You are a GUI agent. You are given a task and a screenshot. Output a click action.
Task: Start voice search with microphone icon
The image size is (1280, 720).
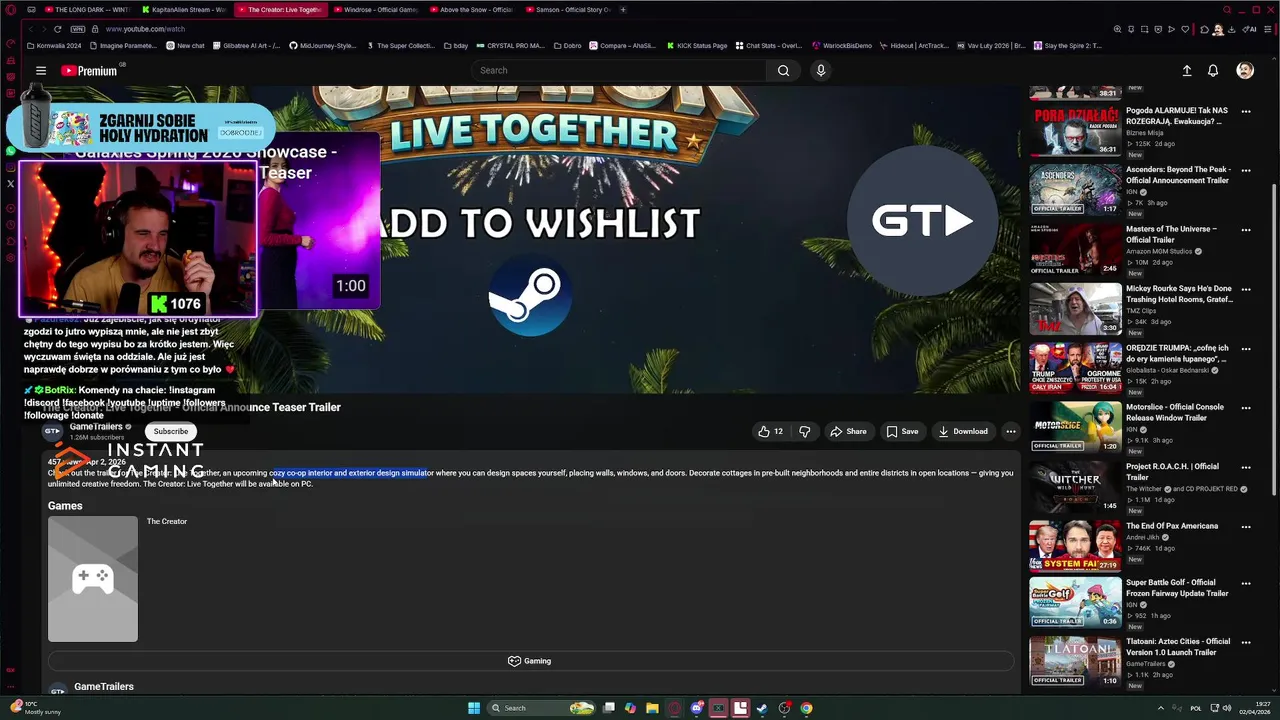[821, 70]
